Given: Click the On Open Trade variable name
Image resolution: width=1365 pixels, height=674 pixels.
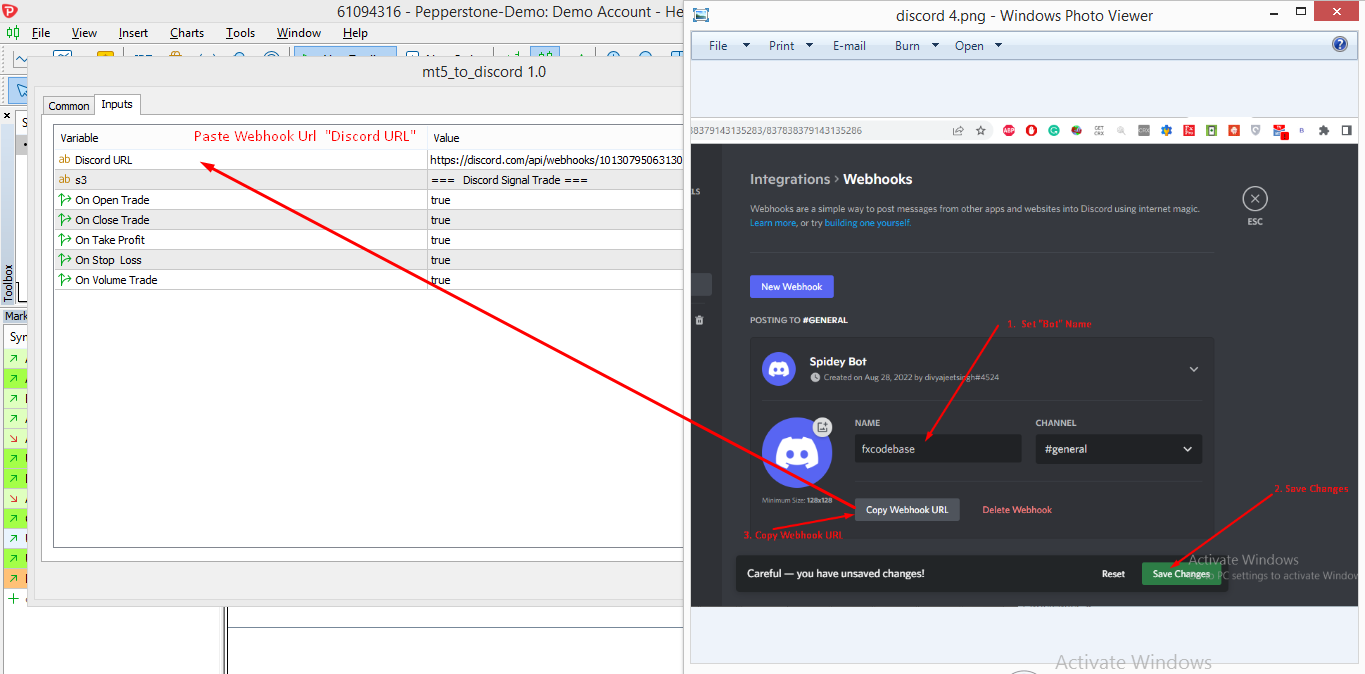Looking at the screenshot, I should 112,200.
